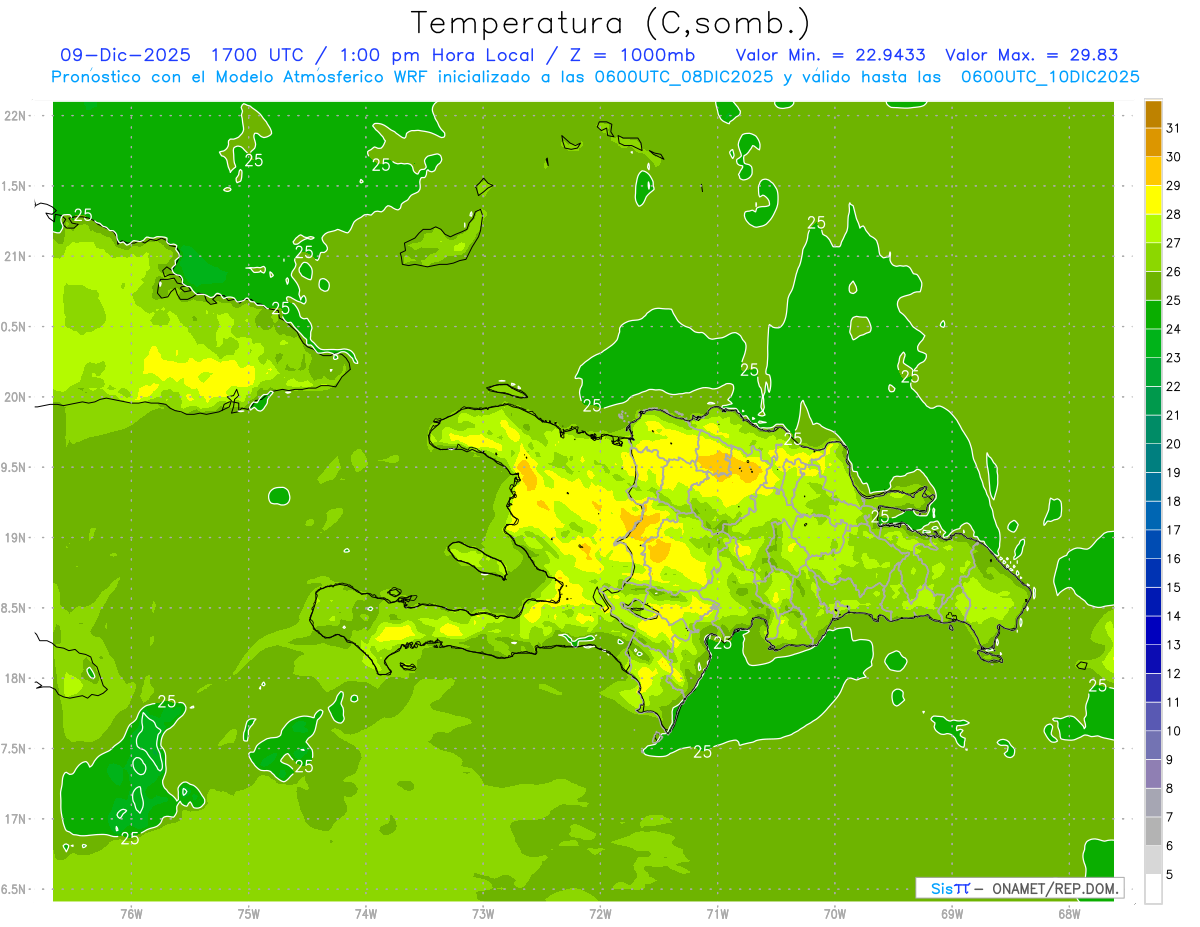The width and height of the screenshot is (1200, 927).
Task: Click the legend swatch between 30 and 31
Action: tap(1153, 143)
